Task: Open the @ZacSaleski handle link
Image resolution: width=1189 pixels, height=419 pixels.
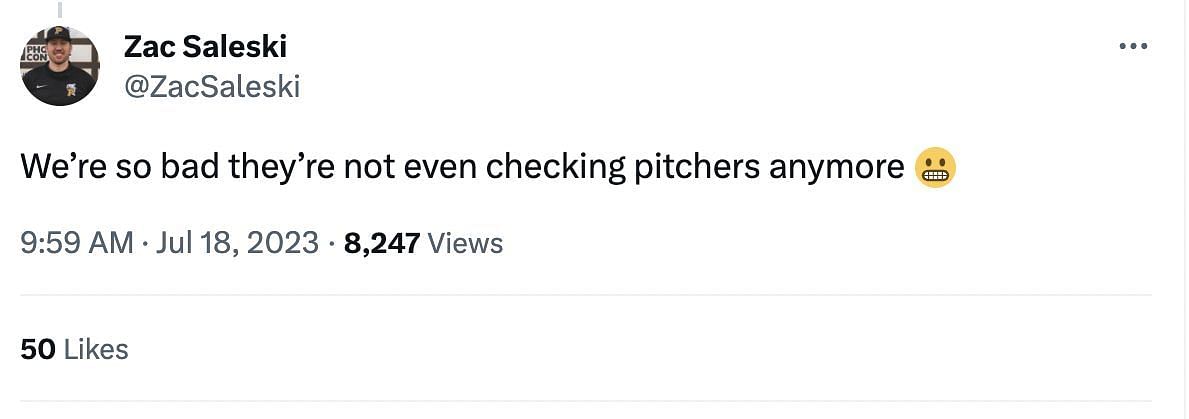Action: (x=211, y=87)
